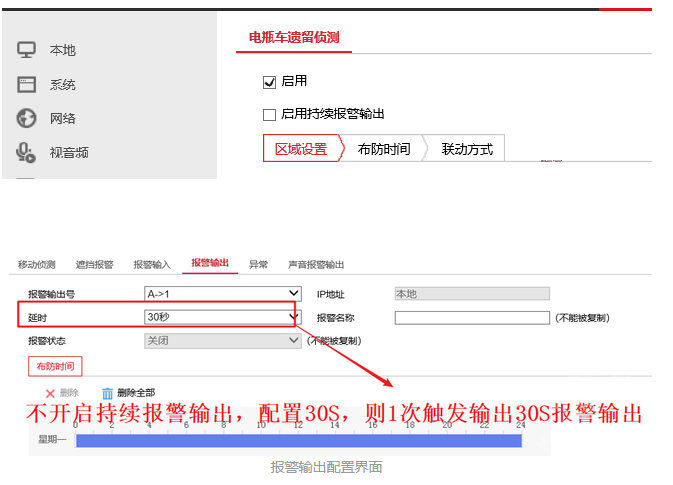Switch to the 联动方式 step tab
Viewport: 673px width, 485px height.
click(x=467, y=149)
